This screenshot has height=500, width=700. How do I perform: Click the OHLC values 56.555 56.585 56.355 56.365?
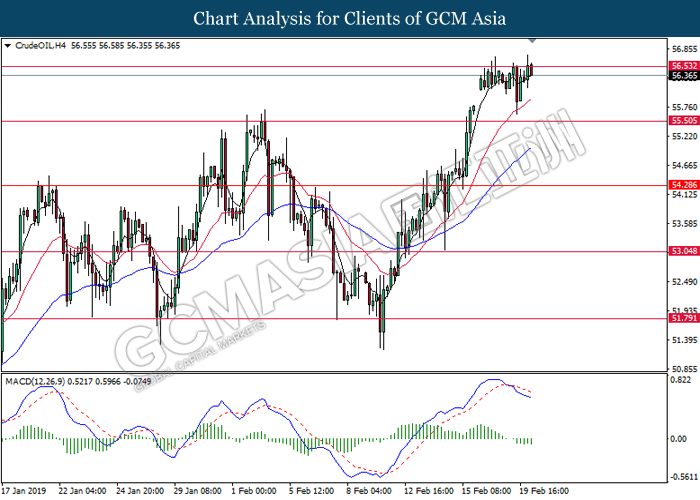click(125, 46)
